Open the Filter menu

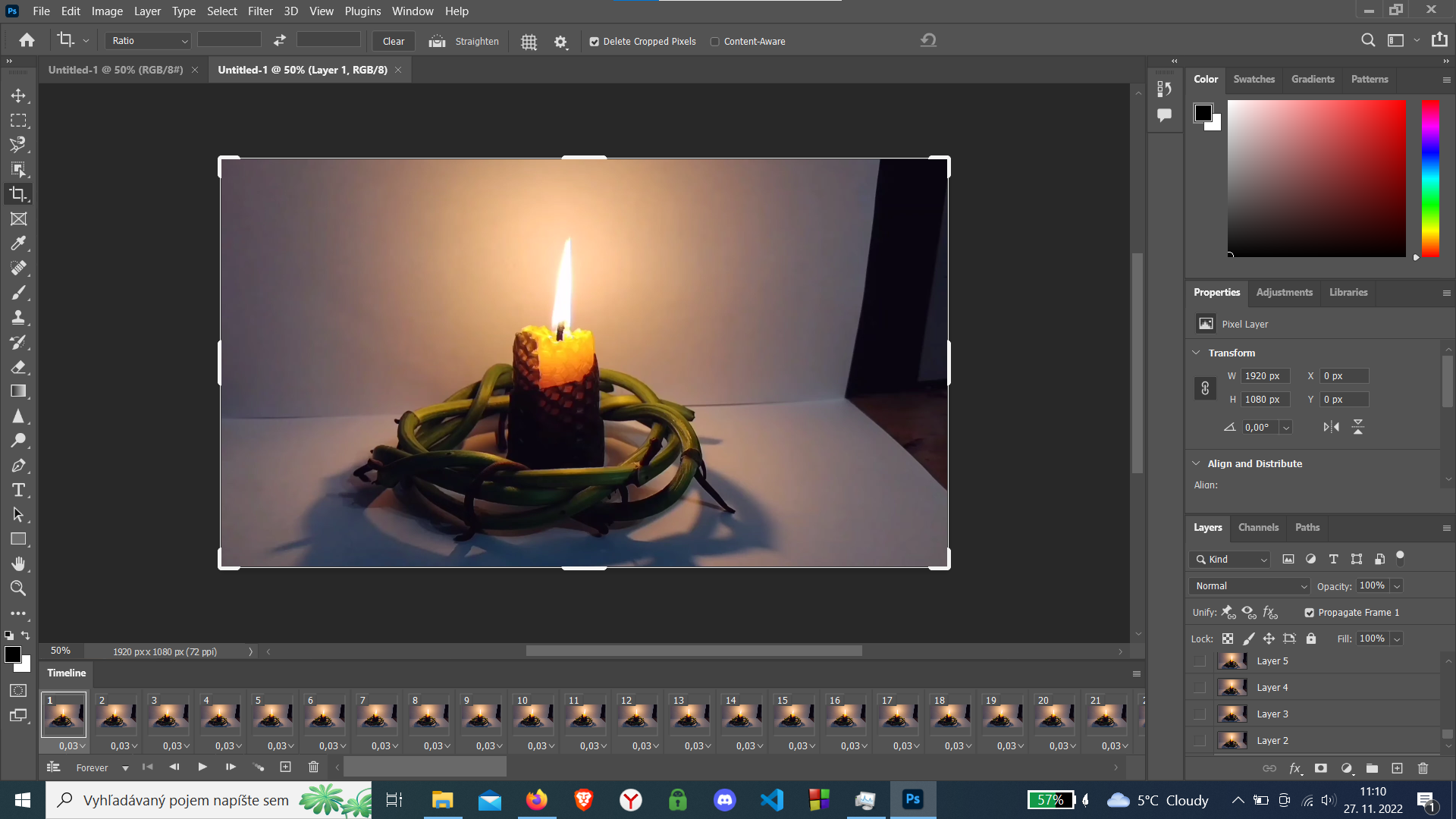click(260, 11)
